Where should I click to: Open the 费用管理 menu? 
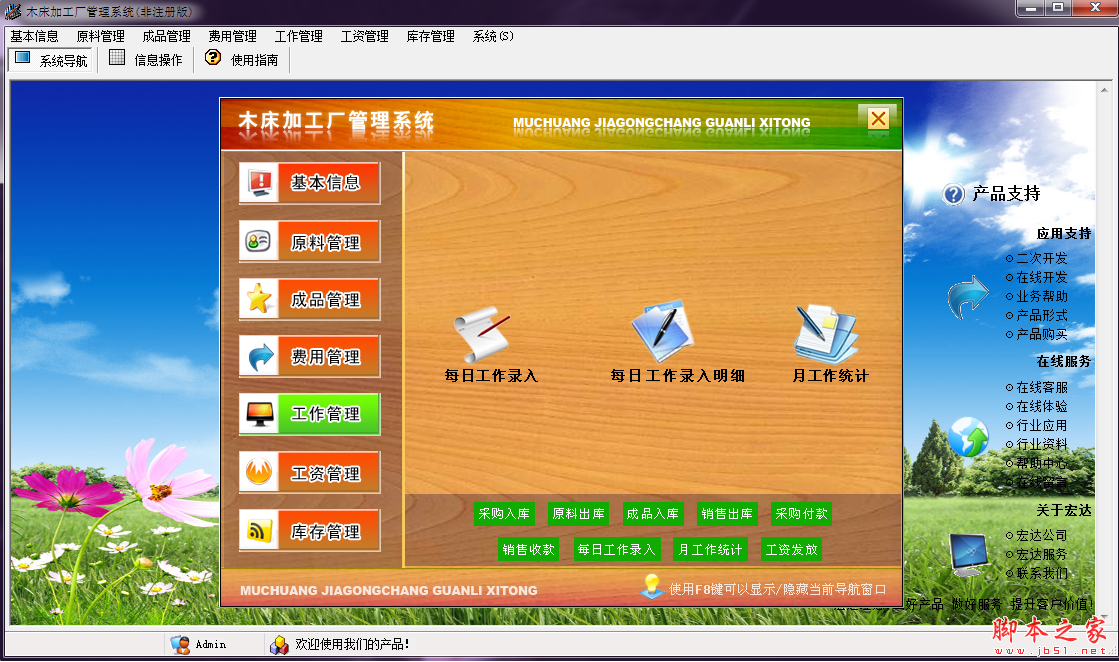[x=233, y=36]
